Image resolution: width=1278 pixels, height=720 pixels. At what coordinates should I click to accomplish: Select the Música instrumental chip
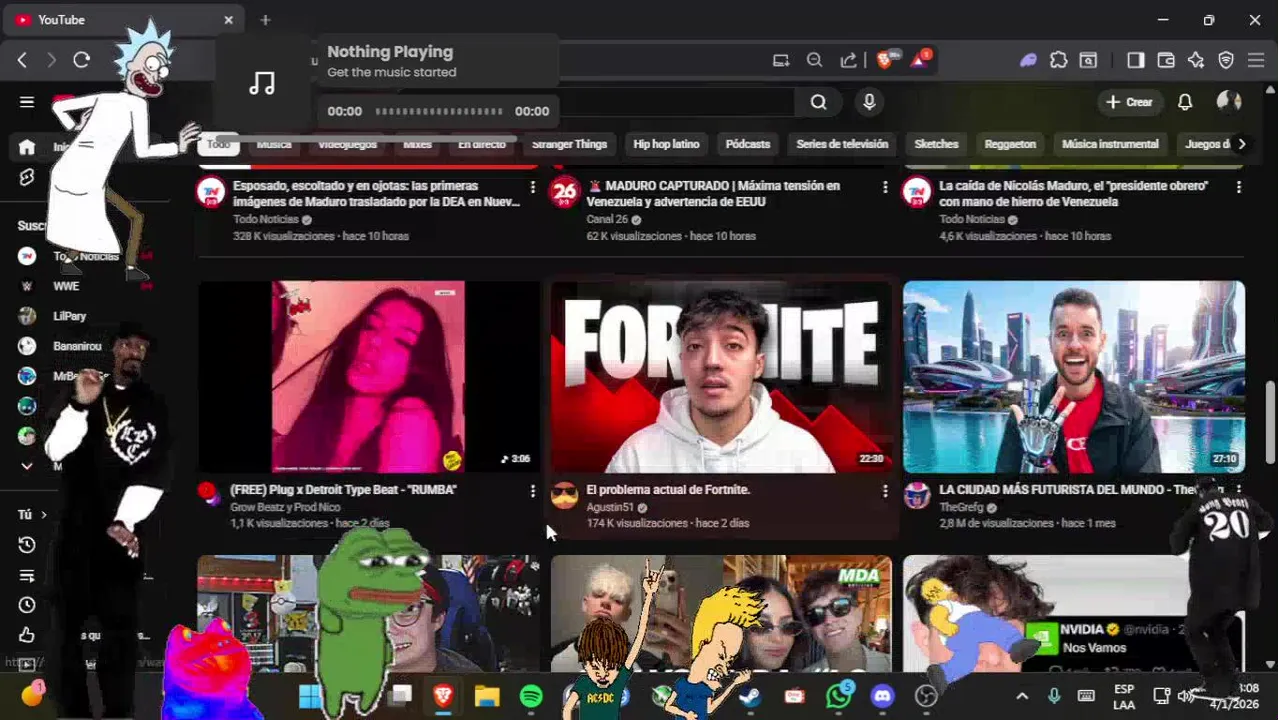pos(1110,144)
